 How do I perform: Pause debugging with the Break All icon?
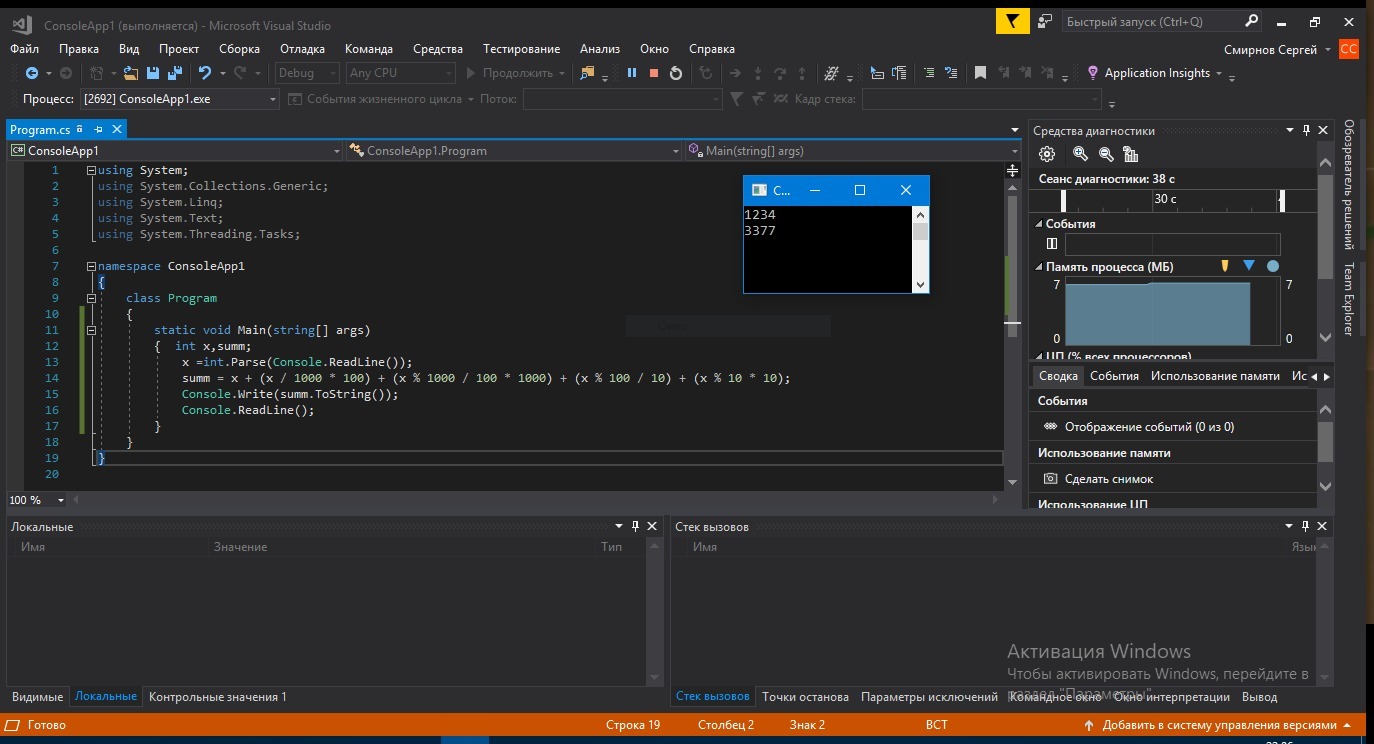631,73
